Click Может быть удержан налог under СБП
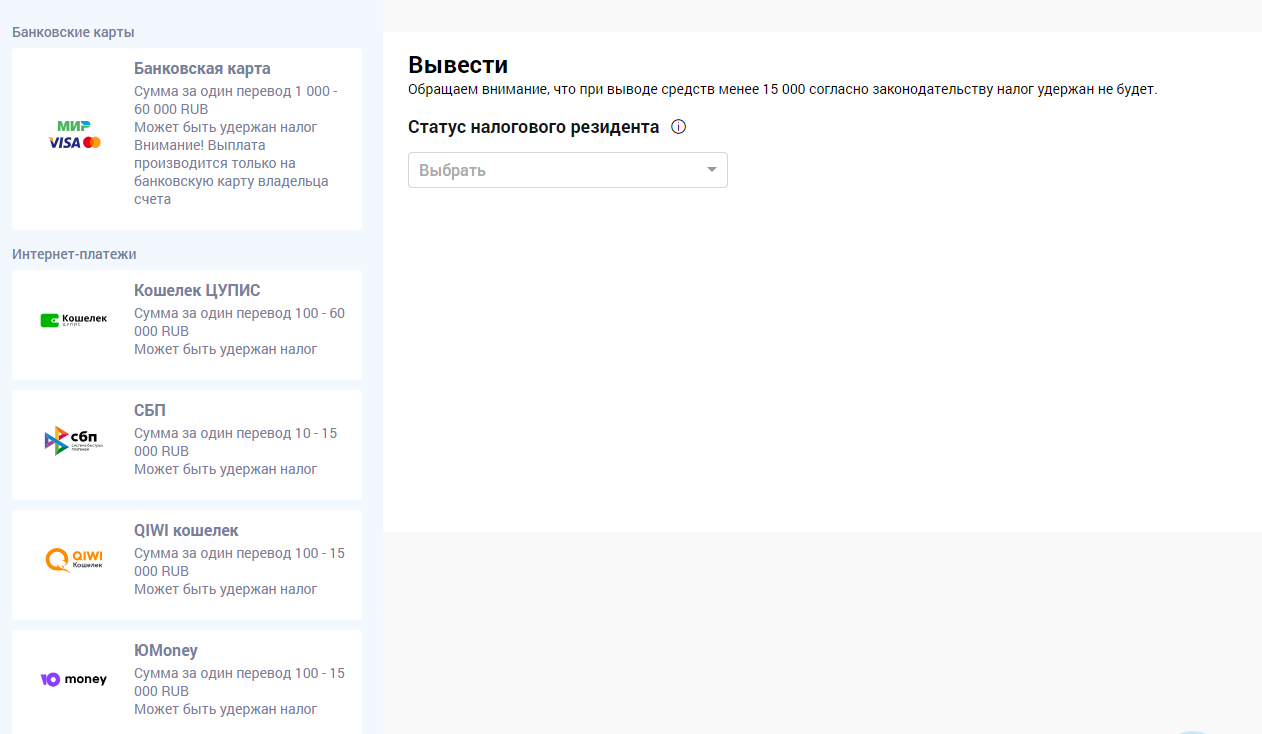This screenshot has height=734, width=1262. pyautogui.click(x=225, y=469)
